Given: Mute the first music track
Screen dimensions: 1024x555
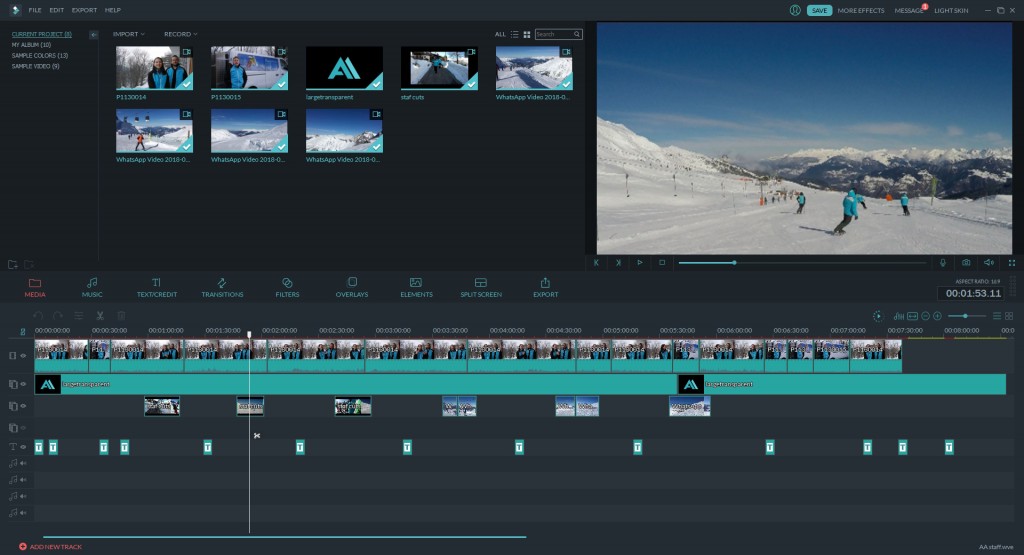Looking at the screenshot, I should [24, 464].
